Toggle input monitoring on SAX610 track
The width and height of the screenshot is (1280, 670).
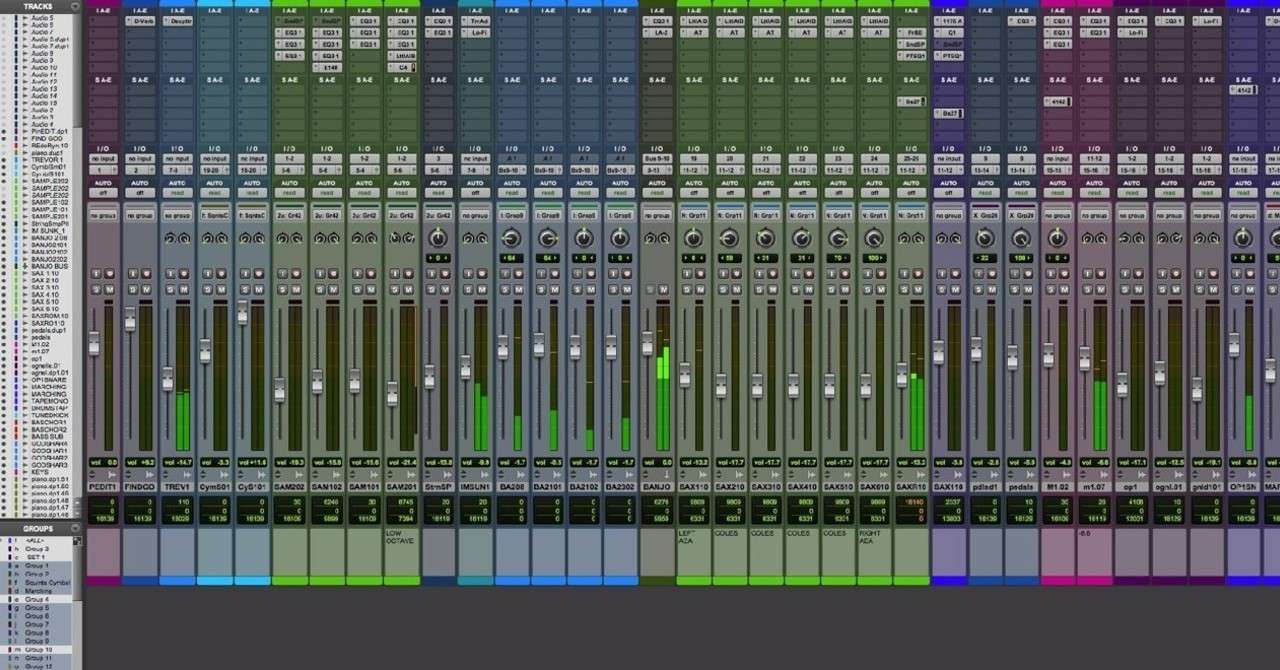click(867, 274)
